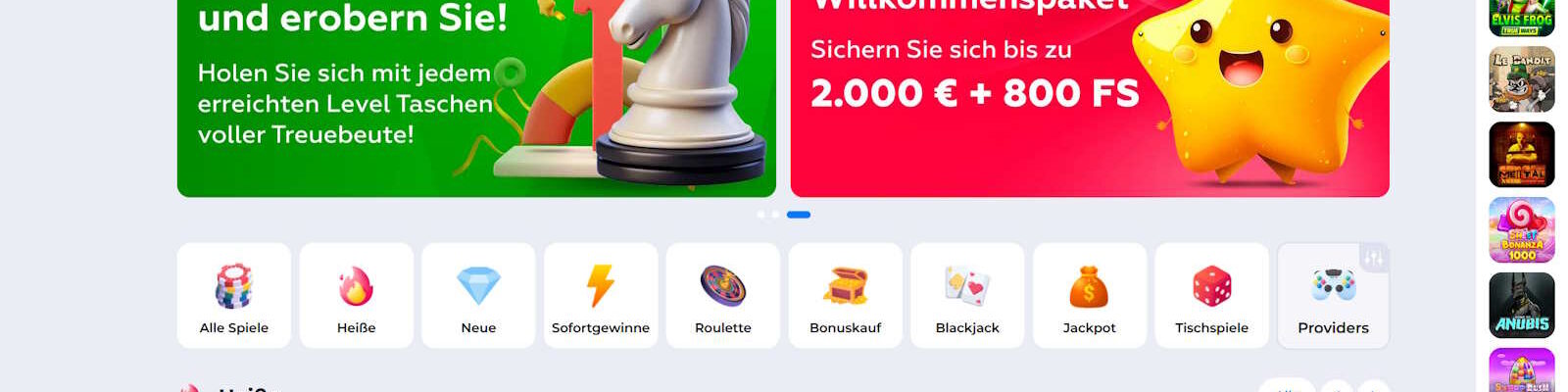Select the Heiße flame category
Image resolution: width=1568 pixels, height=392 pixels.
357,296
